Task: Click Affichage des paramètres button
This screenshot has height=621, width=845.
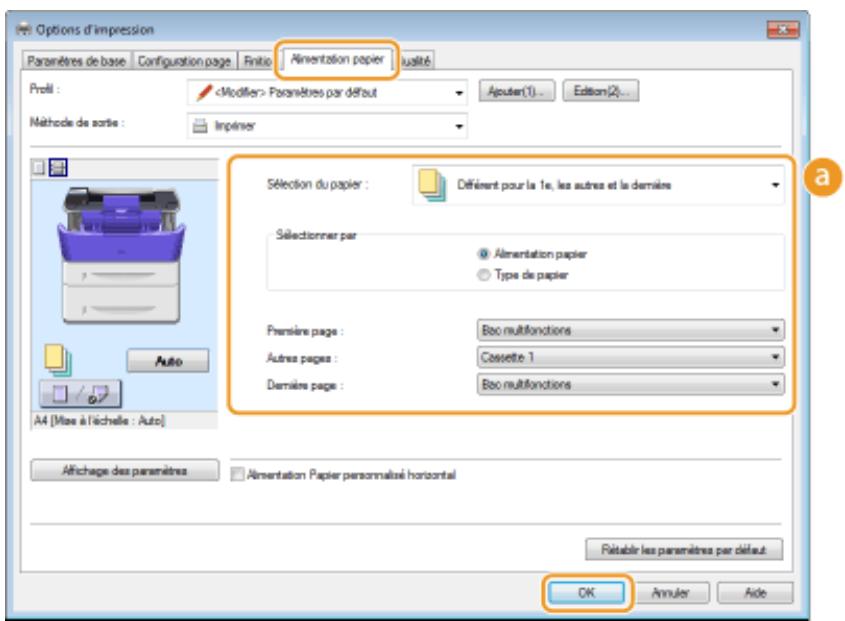Action: [x=124, y=471]
